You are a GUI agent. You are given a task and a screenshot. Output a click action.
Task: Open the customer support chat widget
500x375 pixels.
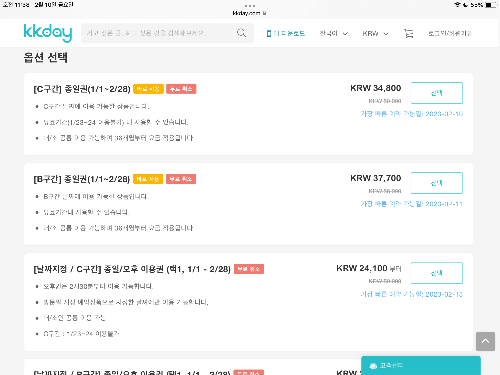421,365
